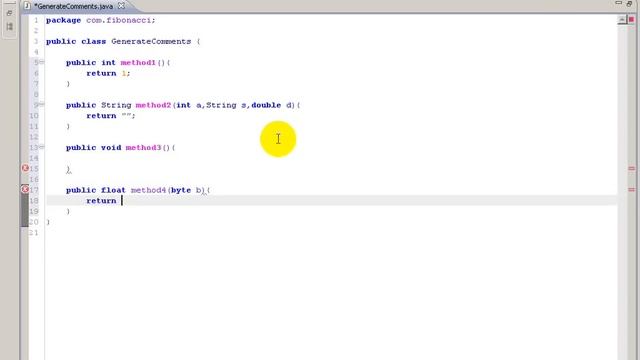Jump to line 17 error in overview ruler
640x360 pixels.
(631, 189)
